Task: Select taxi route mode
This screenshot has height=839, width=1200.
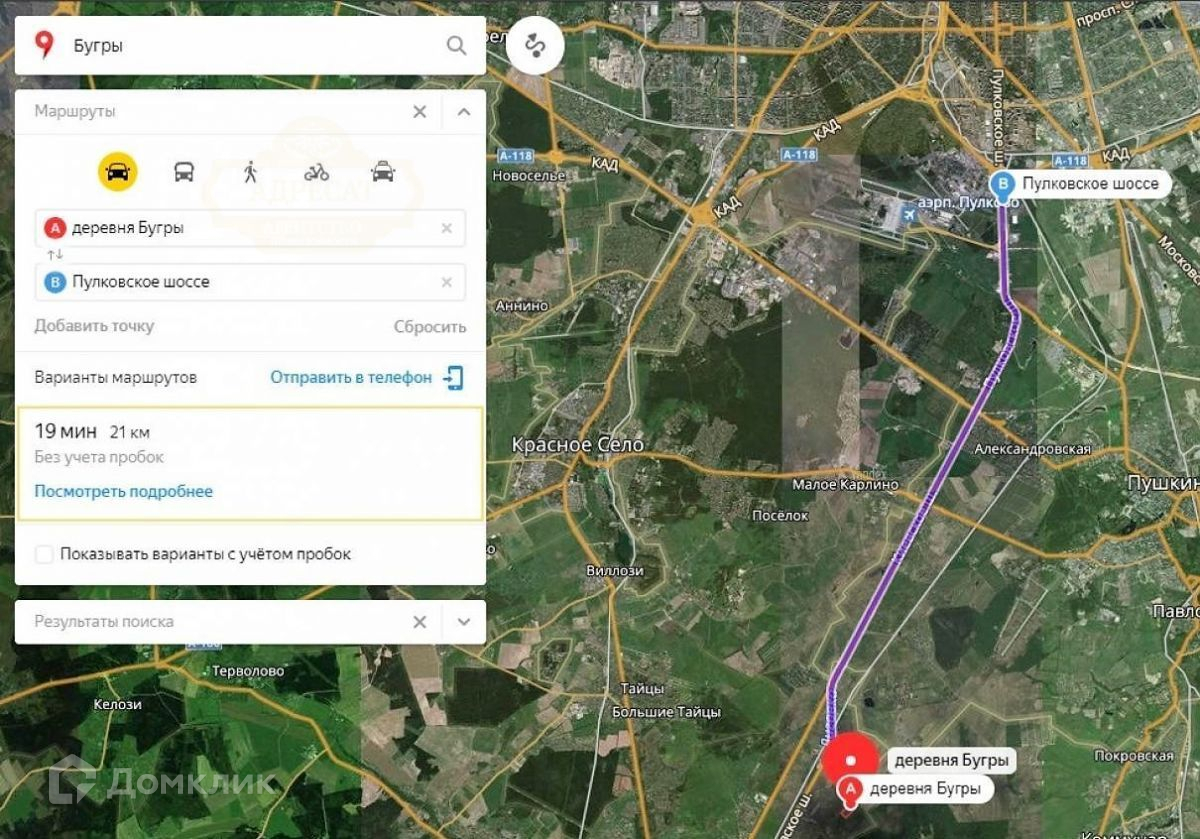Action: point(383,172)
